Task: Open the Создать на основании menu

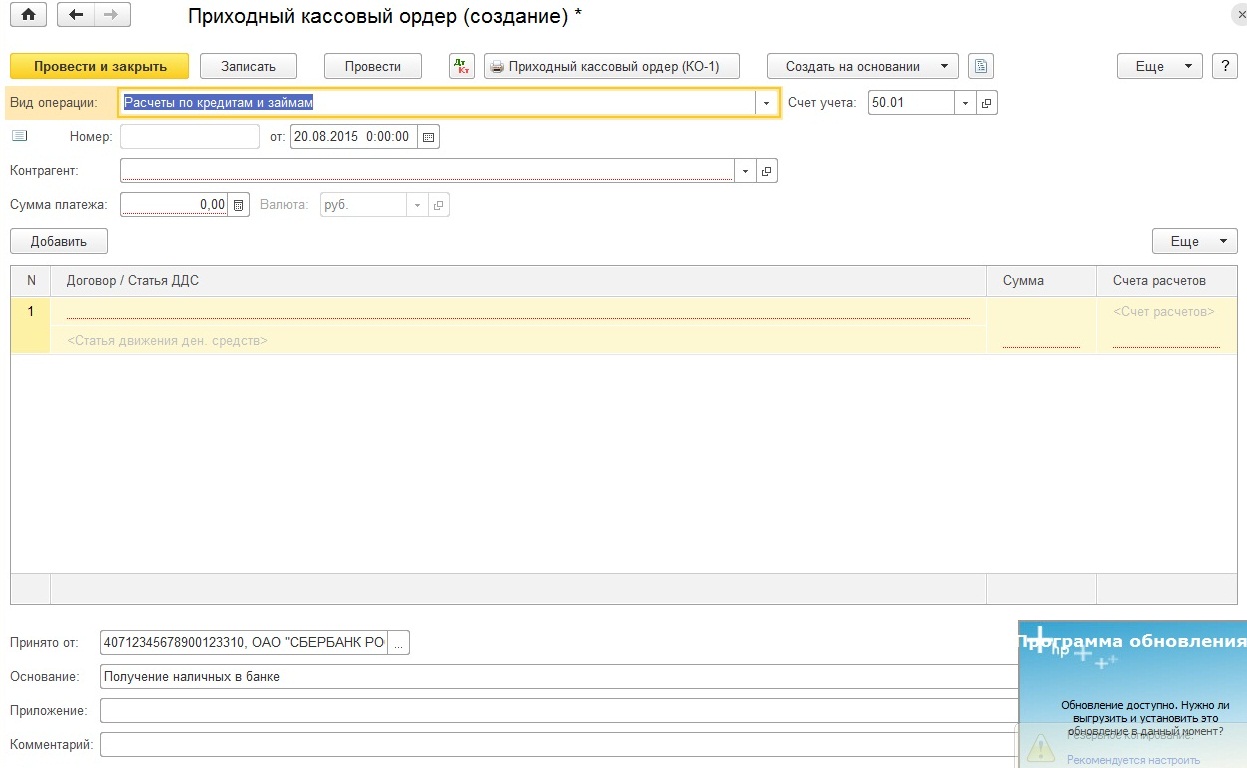Action: (x=862, y=66)
